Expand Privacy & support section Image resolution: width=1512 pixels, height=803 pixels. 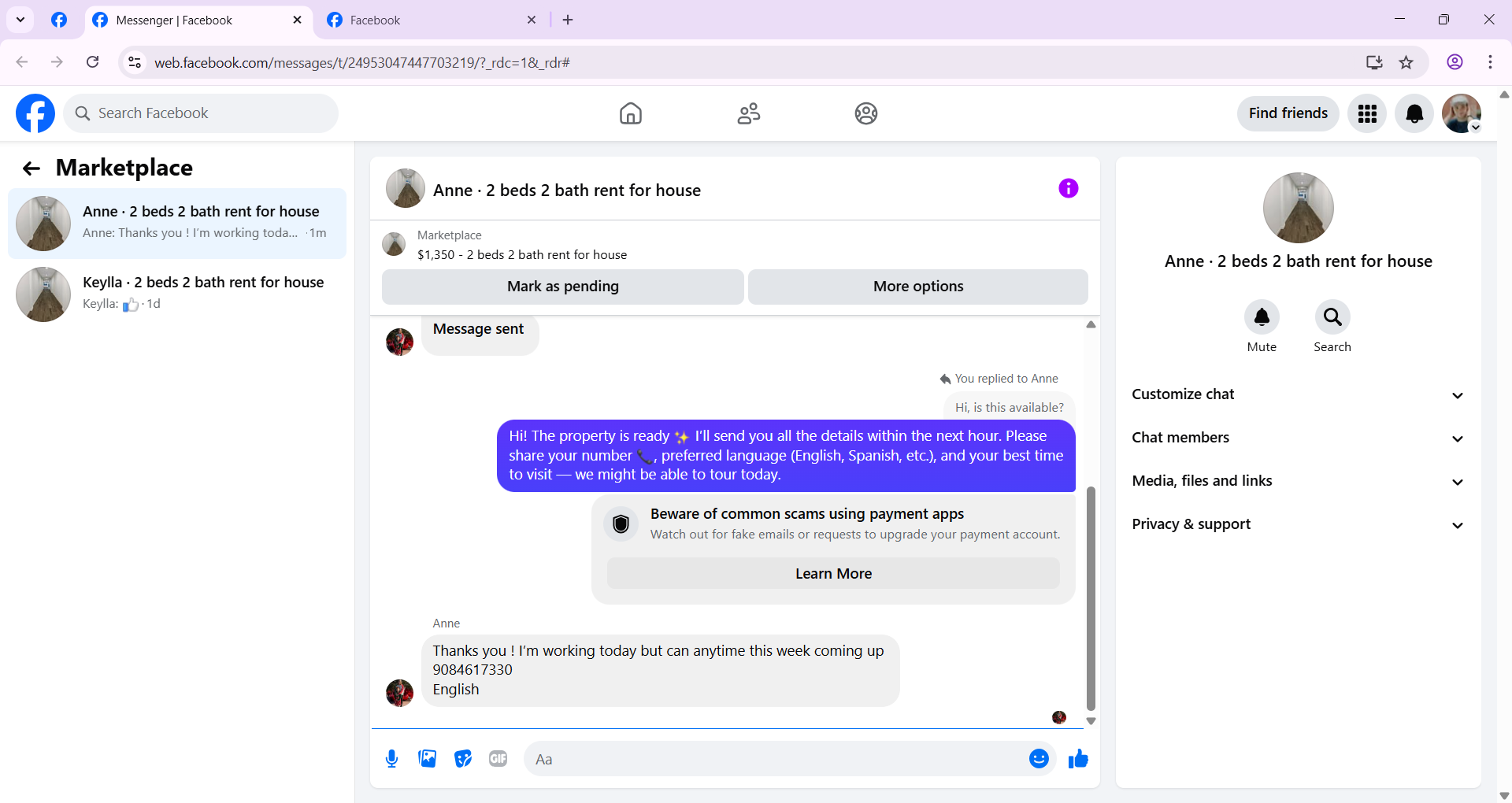pos(1298,524)
